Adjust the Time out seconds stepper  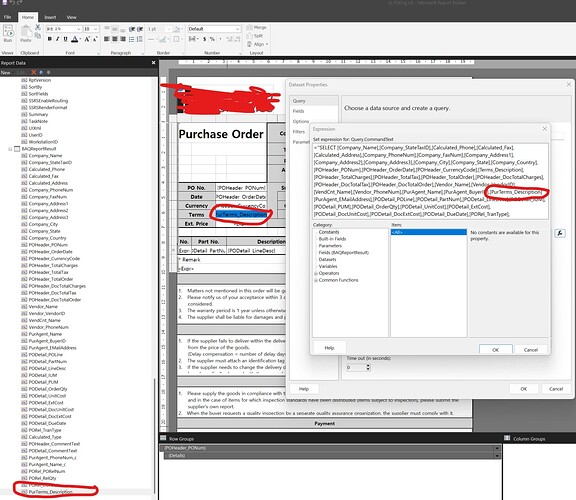click(x=368, y=367)
